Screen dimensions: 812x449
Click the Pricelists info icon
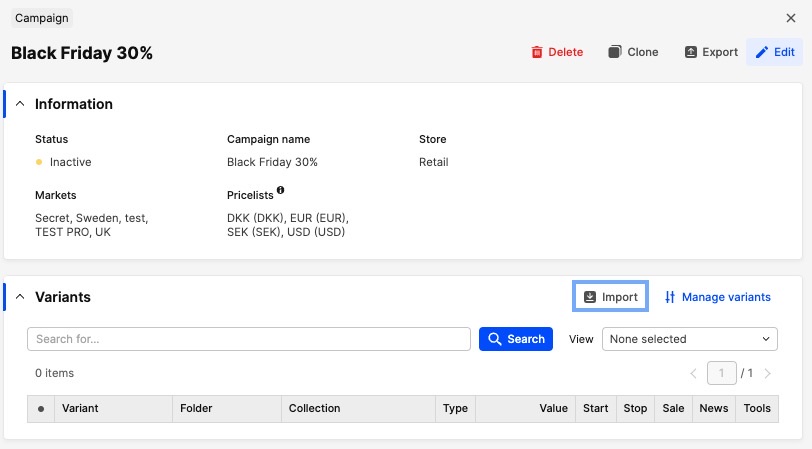pos(281,190)
